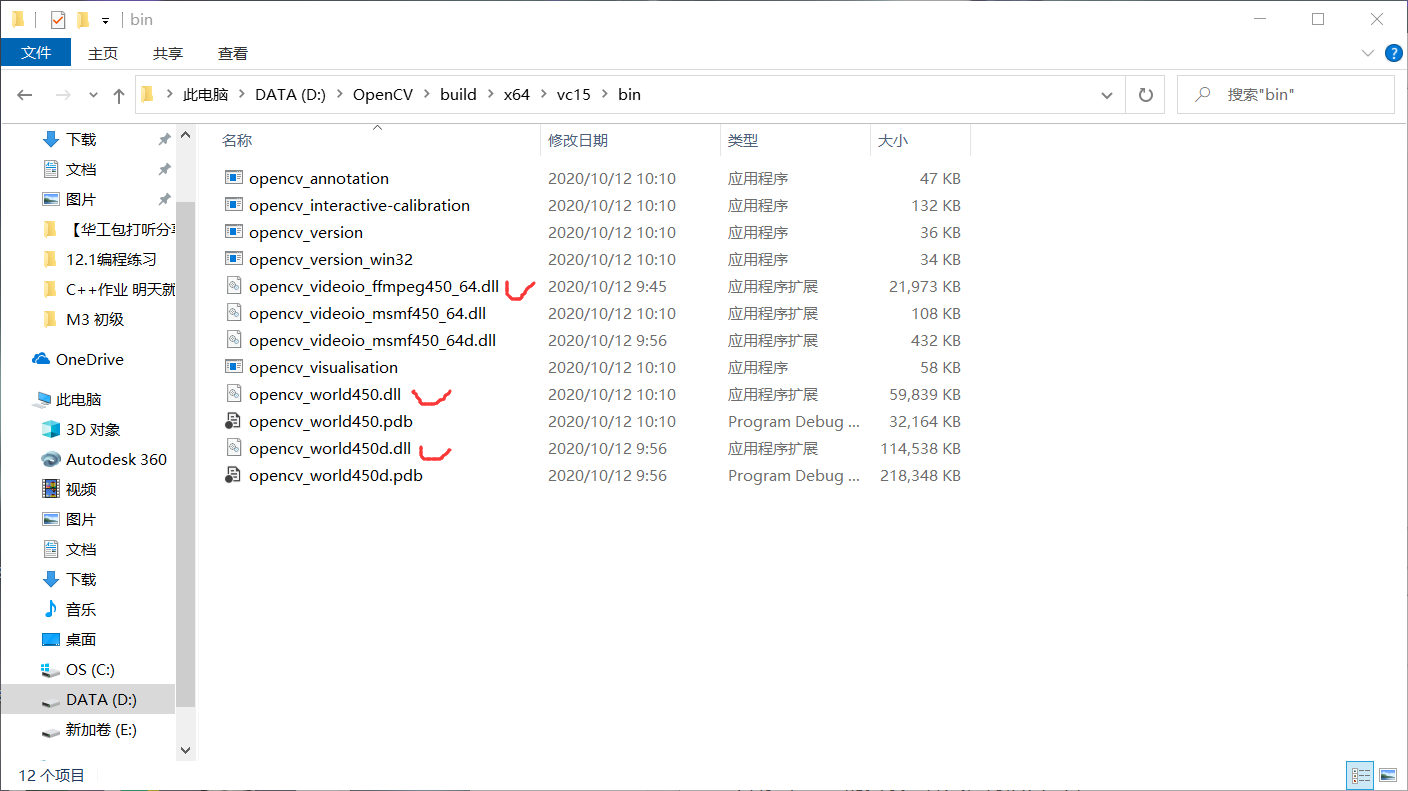Sort by the 名称 column header
1408x791 pixels.
pos(237,141)
